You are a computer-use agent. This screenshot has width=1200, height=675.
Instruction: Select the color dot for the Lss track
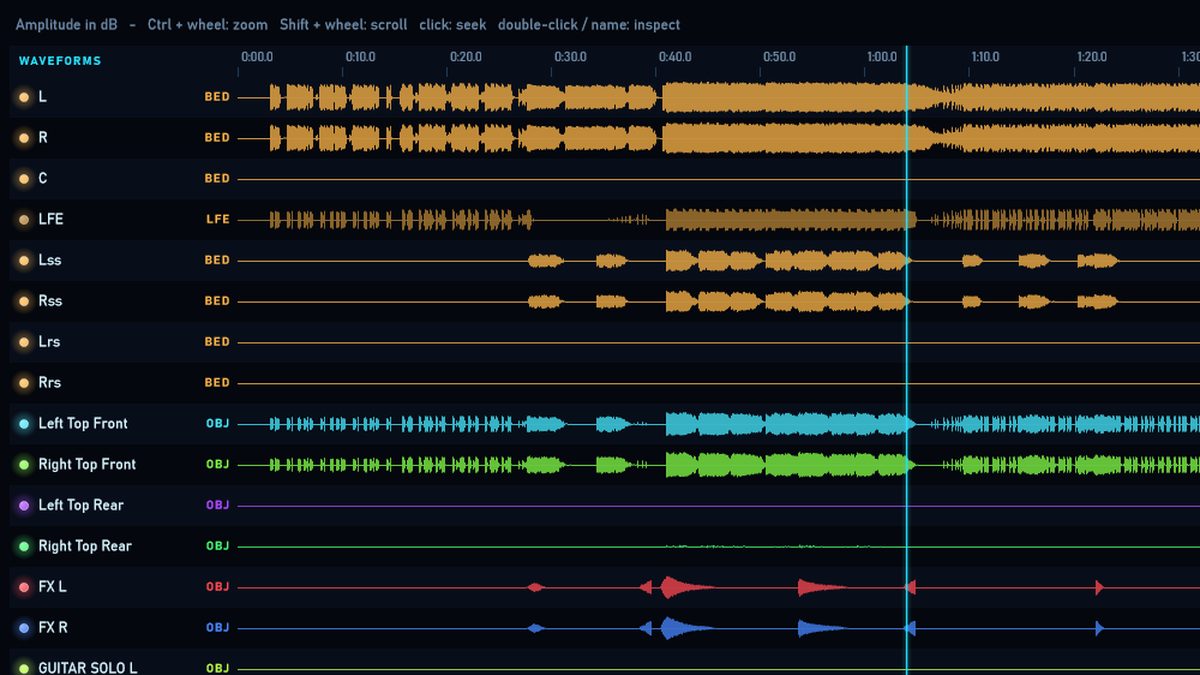click(24, 260)
